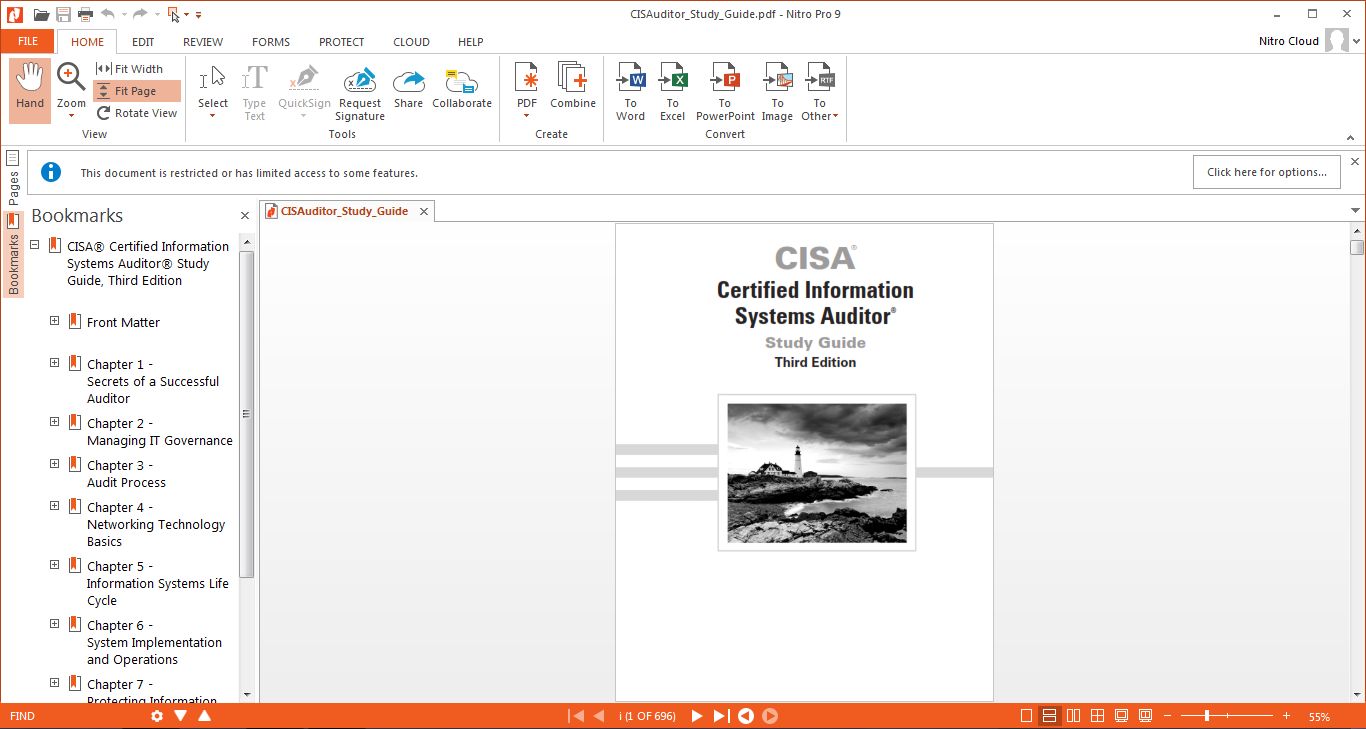The image size is (1366, 729).
Task: Click the page number field
Action: (647, 716)
